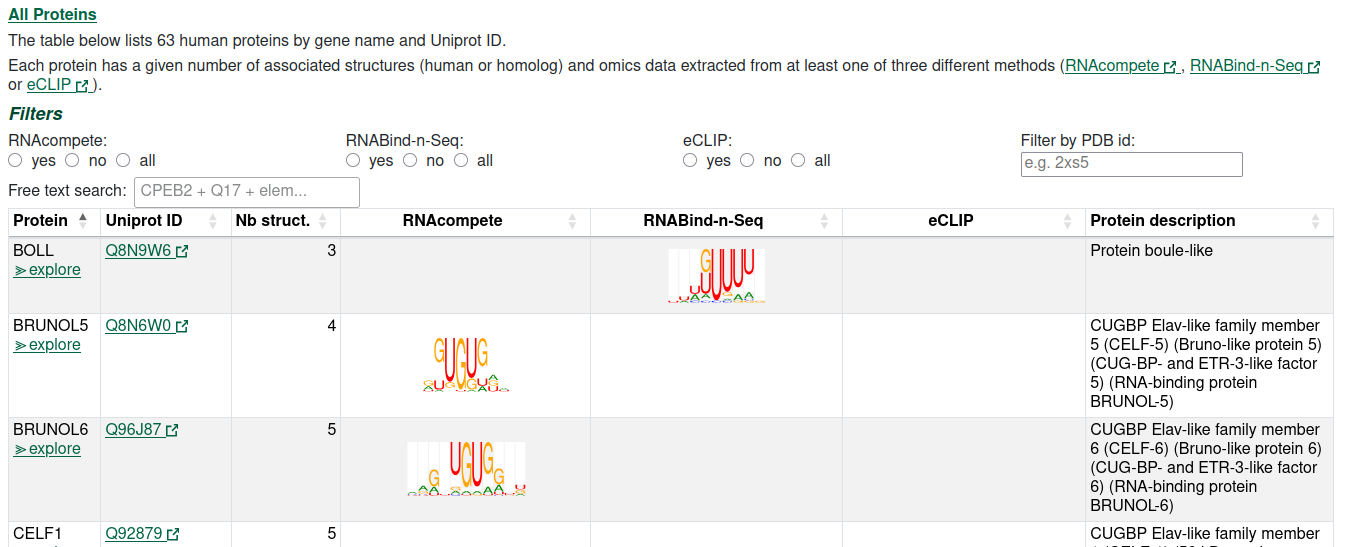The image size is (1346, 547).
Task: Expand explore link under BRUNOL5
Action: (x=47, y=345)
